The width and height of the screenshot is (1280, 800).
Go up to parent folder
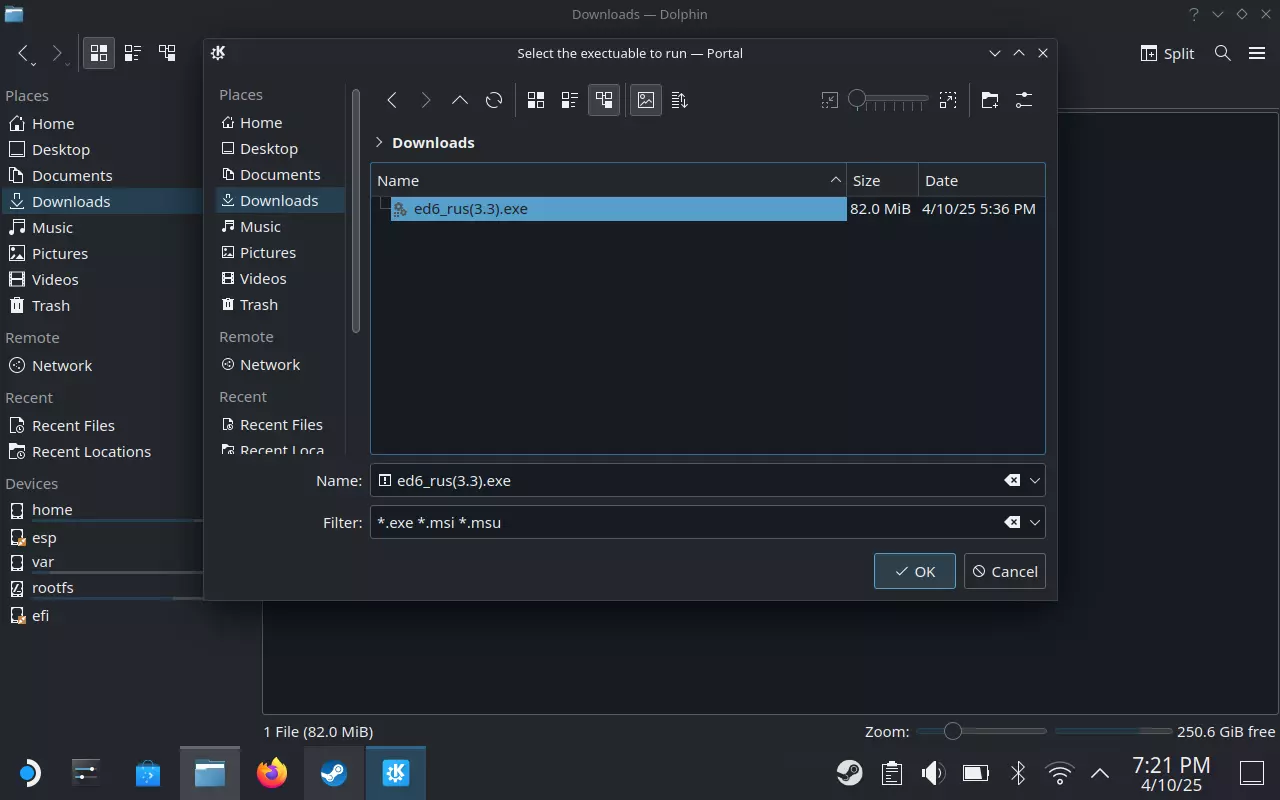459,100
